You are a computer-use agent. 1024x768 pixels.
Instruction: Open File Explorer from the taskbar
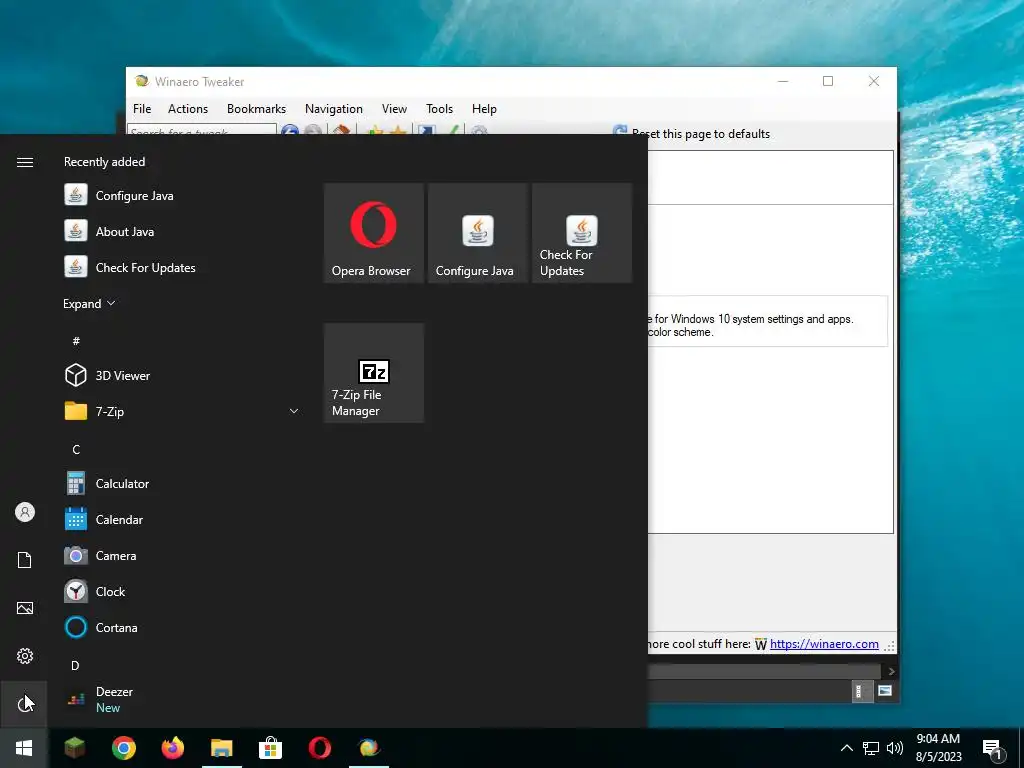221,748
